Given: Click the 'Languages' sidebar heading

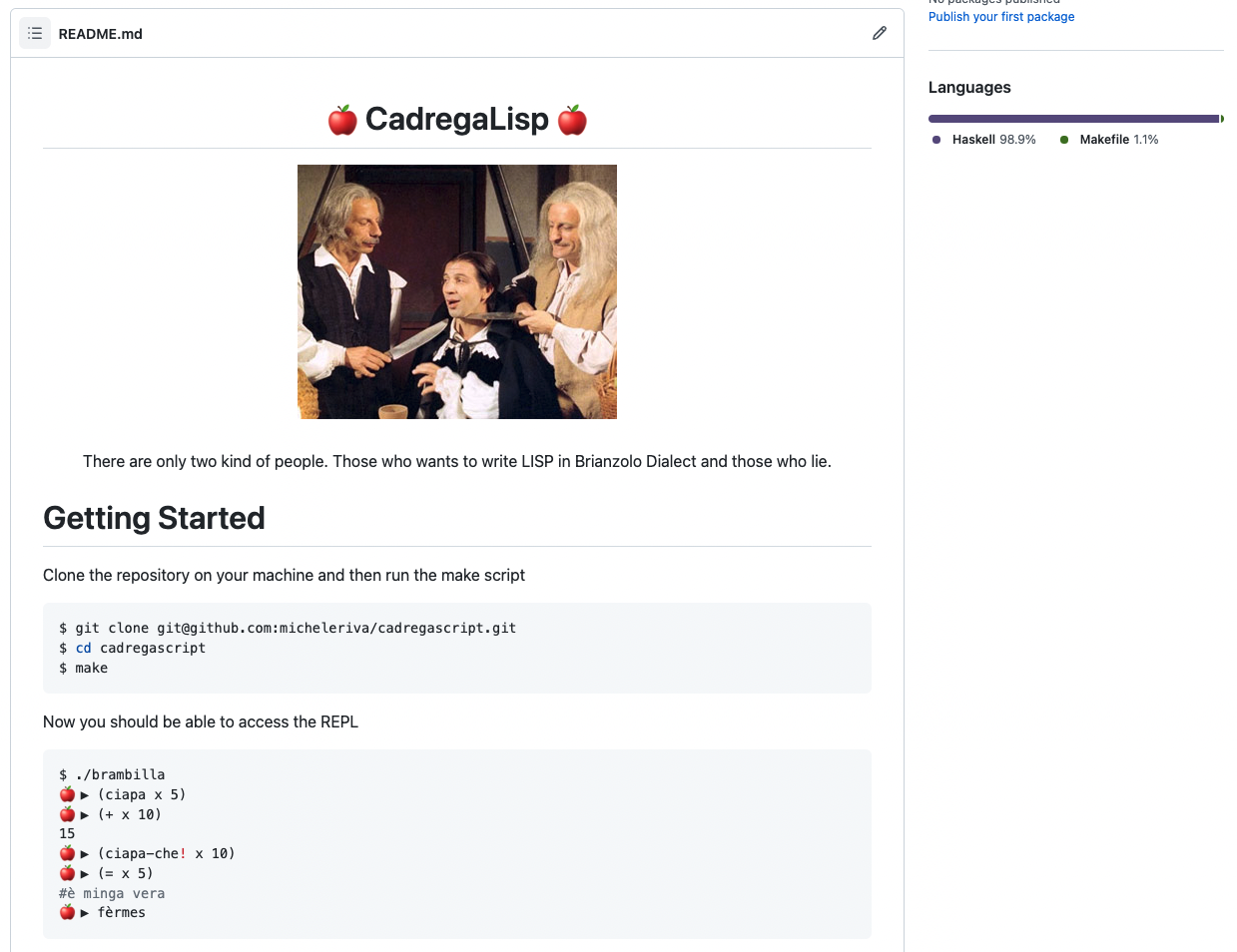Looking at the screenshot, I should click(x=969, y=87).
